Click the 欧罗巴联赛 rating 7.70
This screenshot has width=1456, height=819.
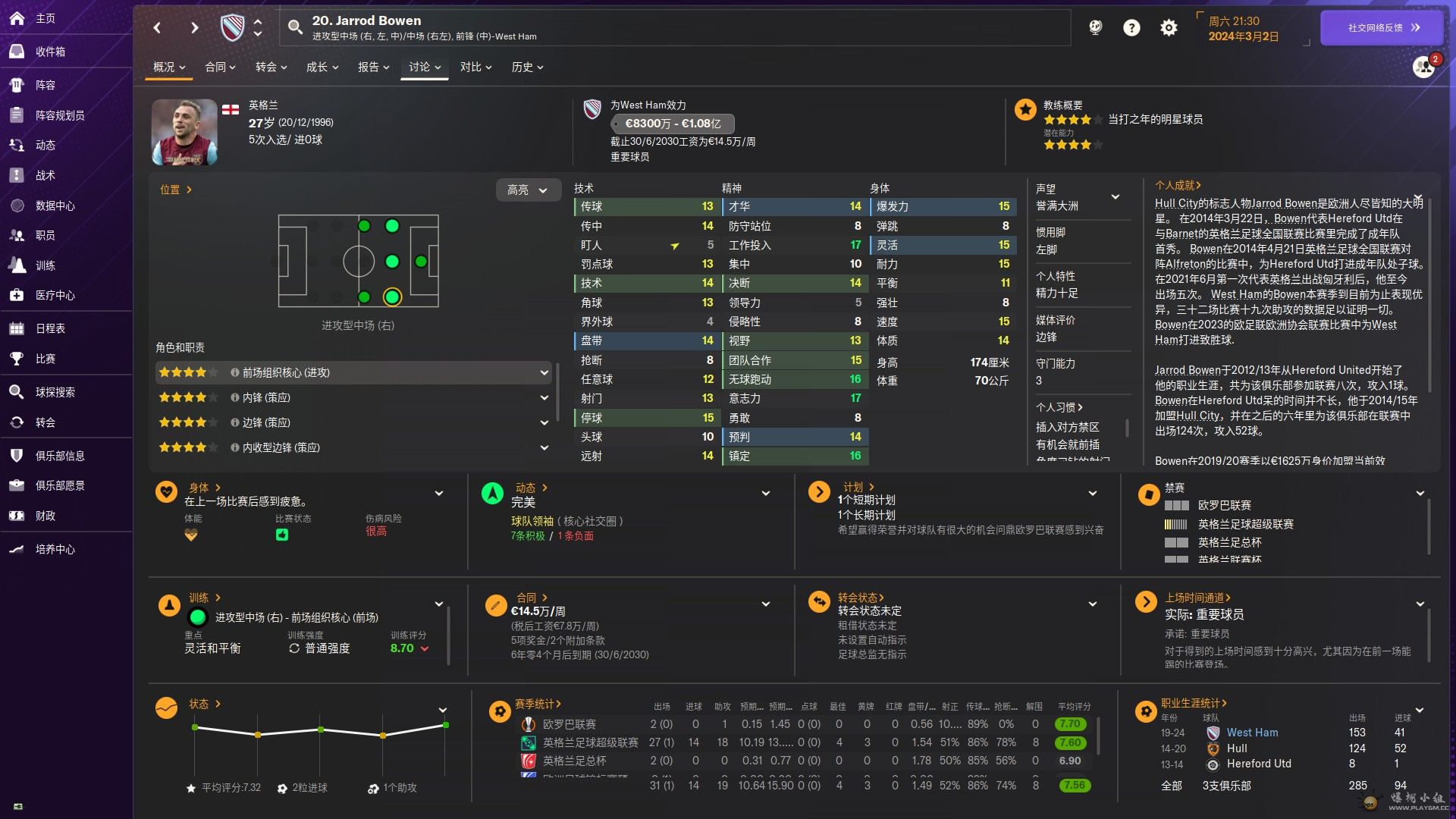[x=1070, y=724]
